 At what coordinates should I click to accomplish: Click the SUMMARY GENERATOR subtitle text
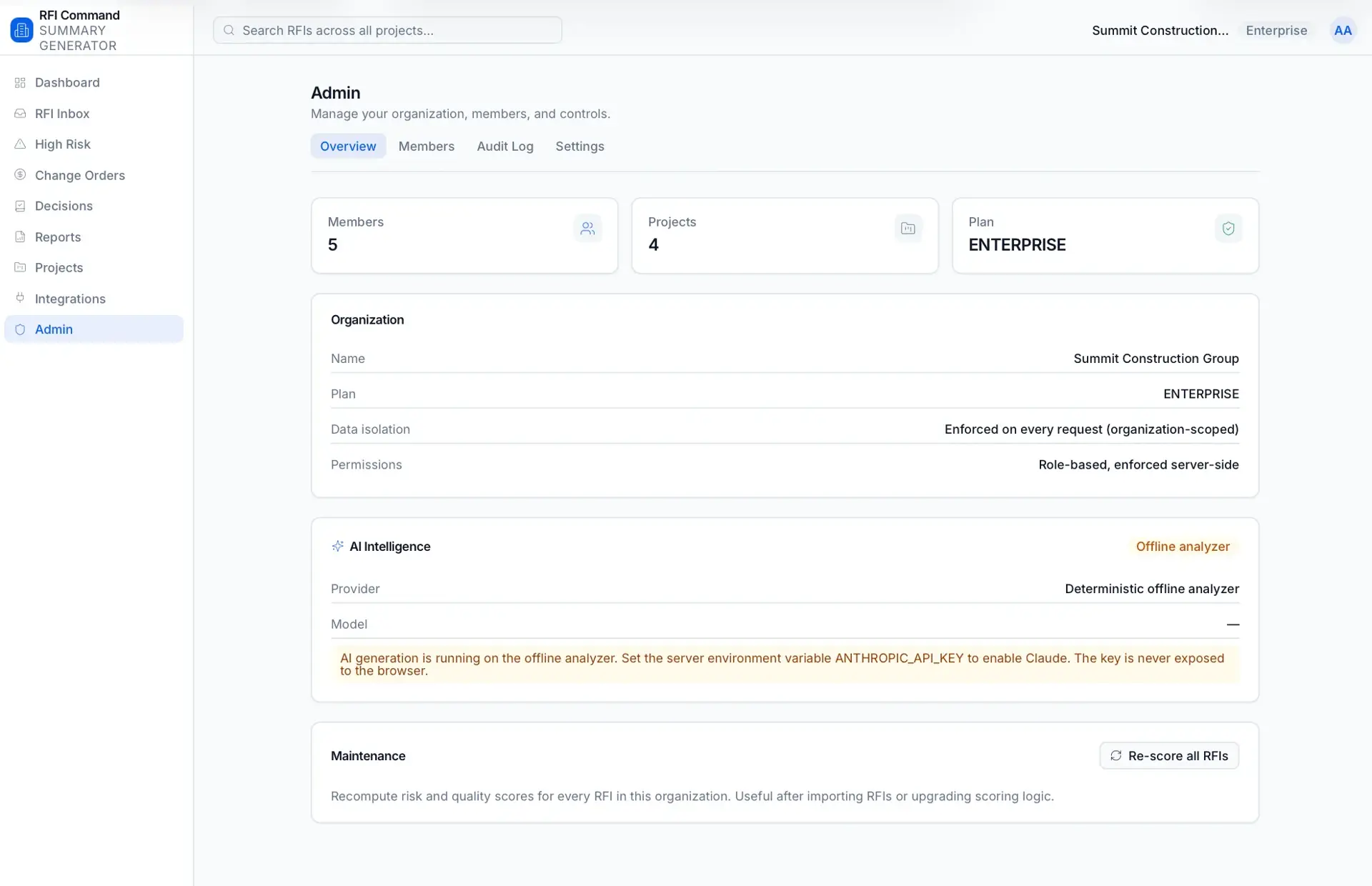pos(78,38)
